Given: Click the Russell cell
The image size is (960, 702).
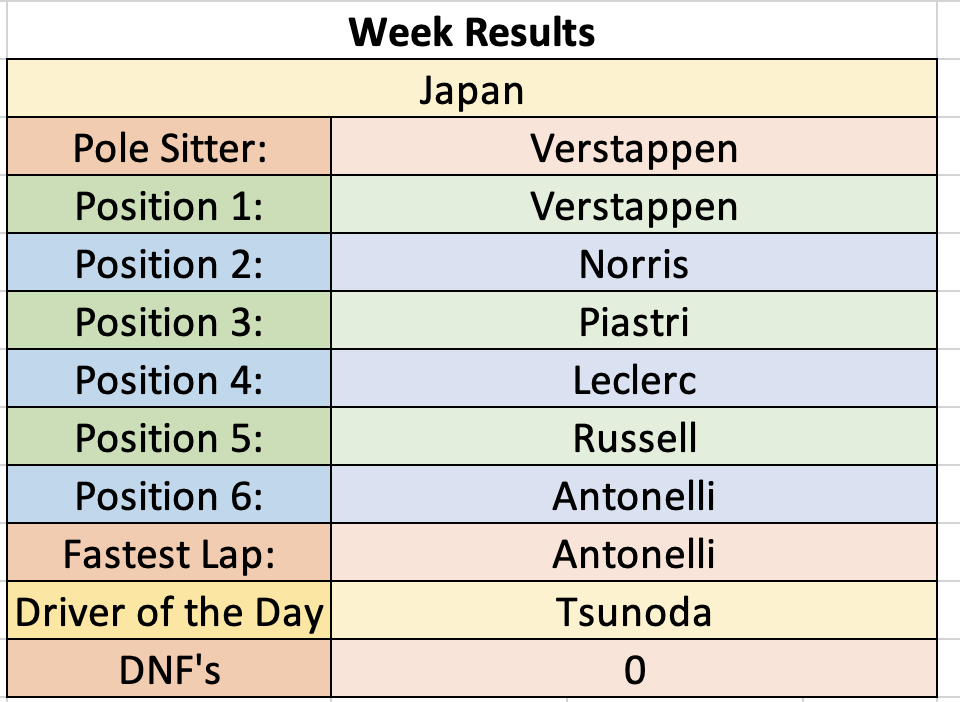Looking at the screenshot, I should point(634,436).
